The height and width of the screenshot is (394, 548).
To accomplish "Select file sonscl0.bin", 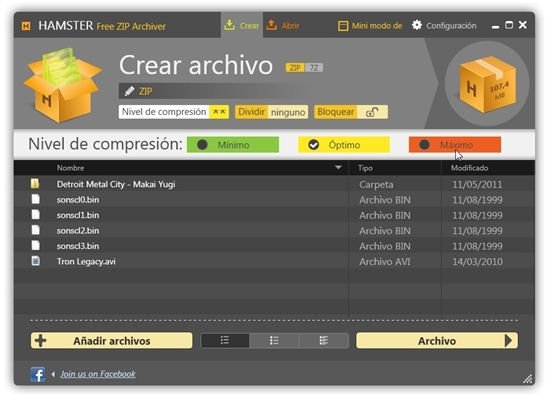I will [x=274, y=199].
